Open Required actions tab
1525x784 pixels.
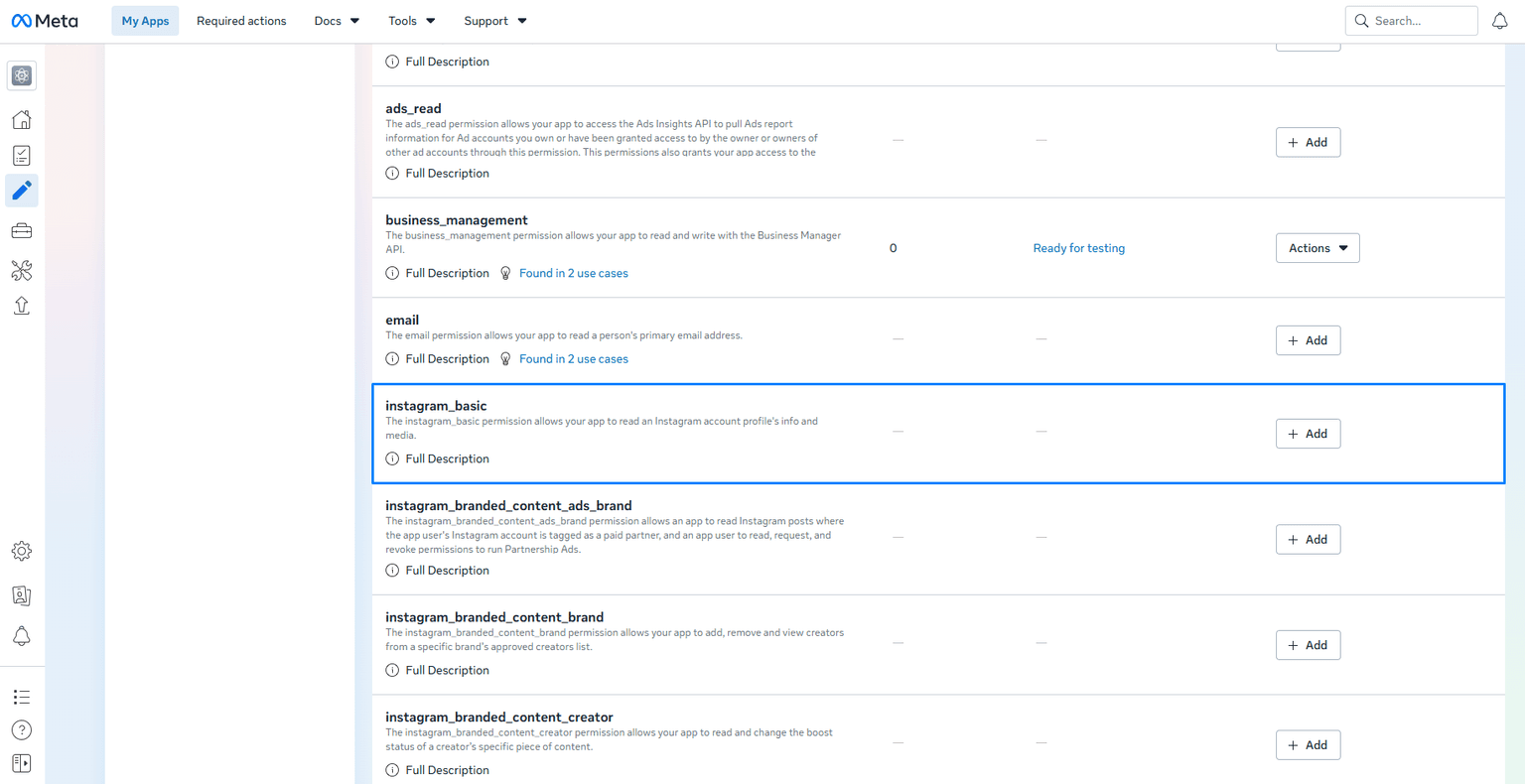point(241,21)
